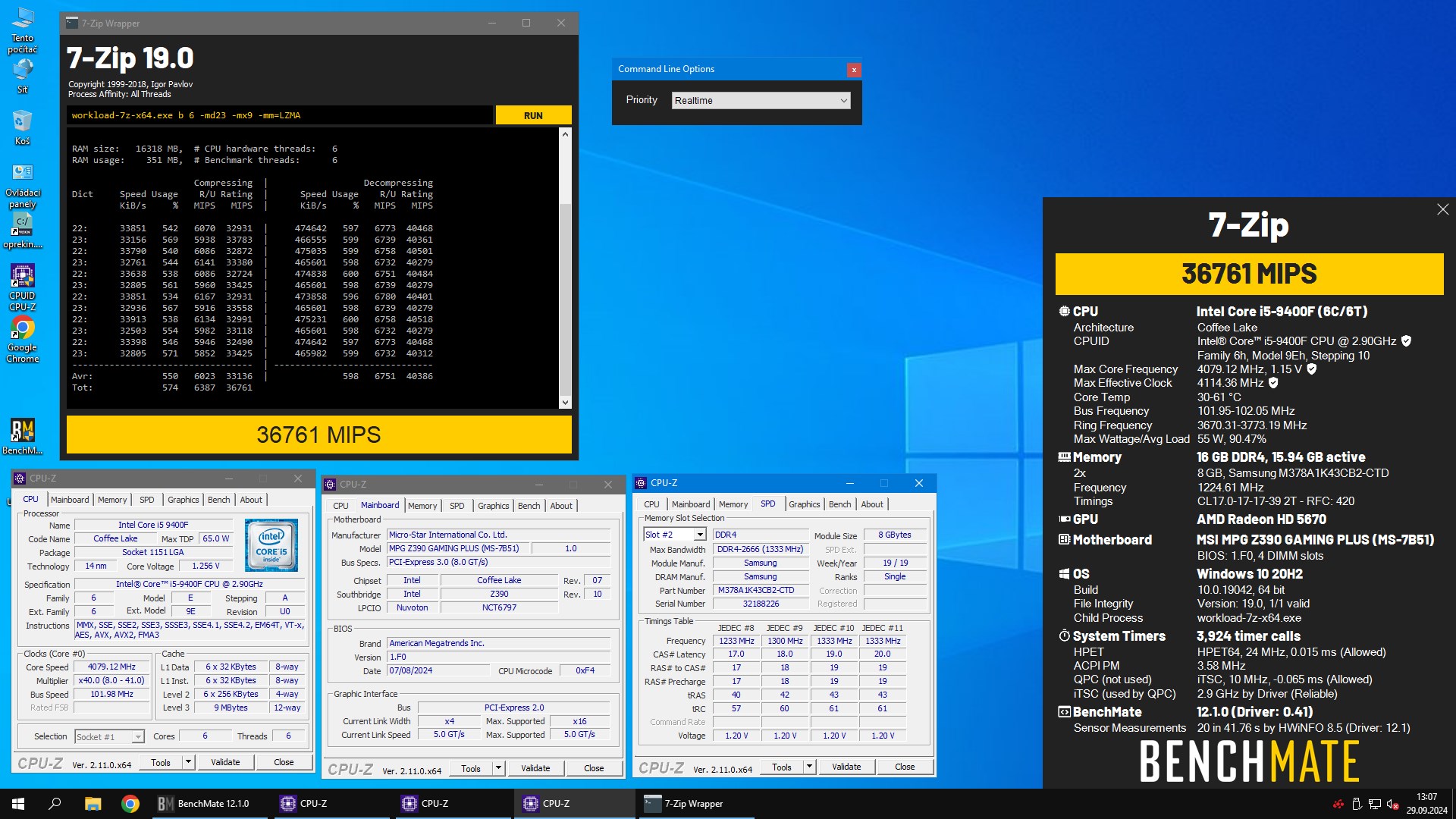Switch to BenchMate 12.1.0 taskbar item
This screenshot has width=1456, height=819.
209,804
